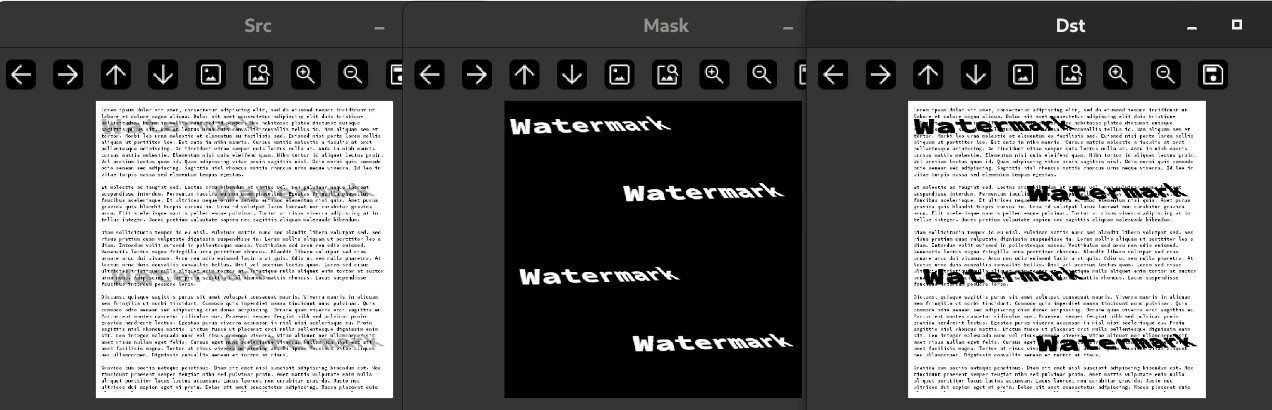Zoom out in the Mask window
This screenshot has height=410, width=1272.
point(761,74)
